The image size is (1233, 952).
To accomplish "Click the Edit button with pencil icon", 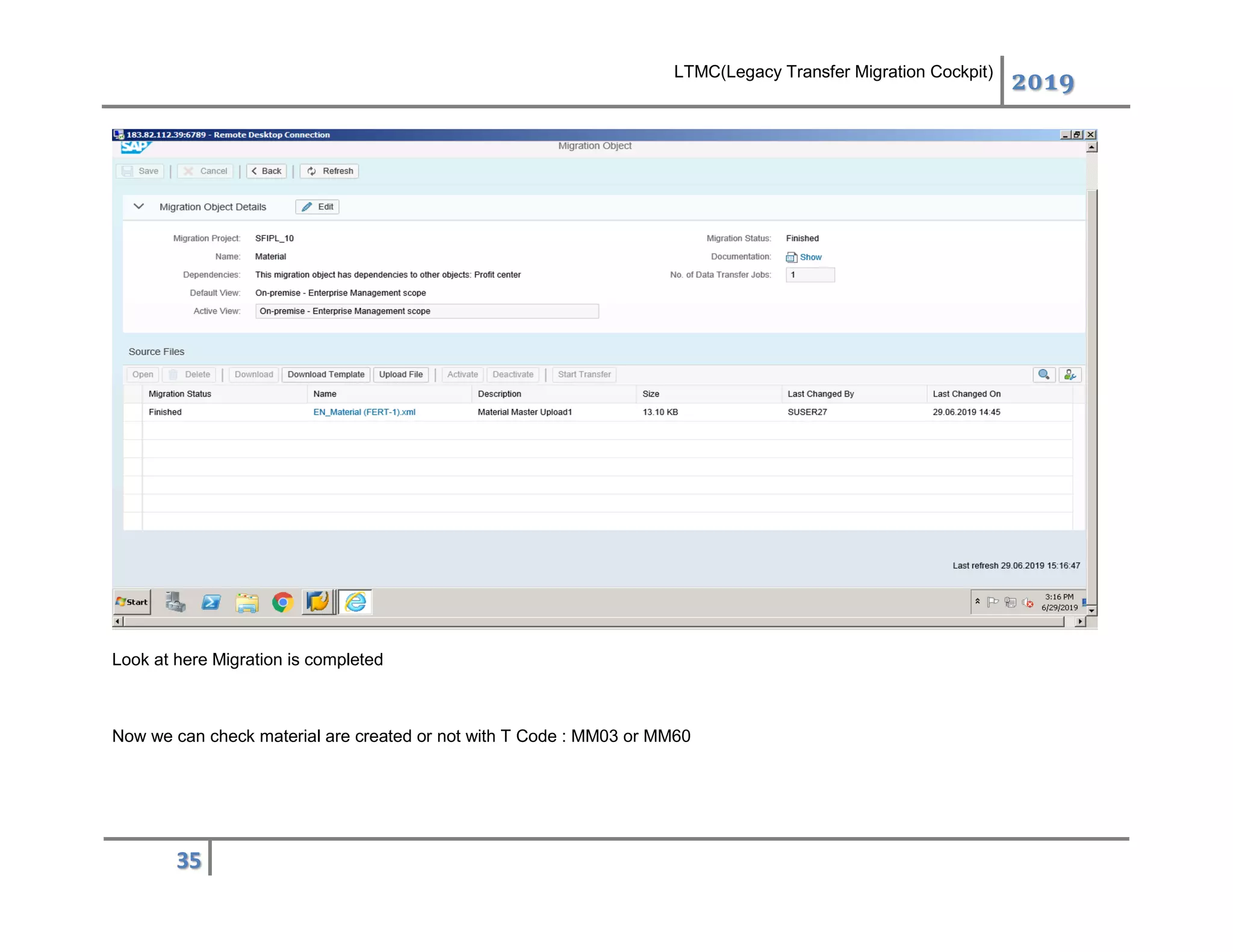I will click(317, 206).
